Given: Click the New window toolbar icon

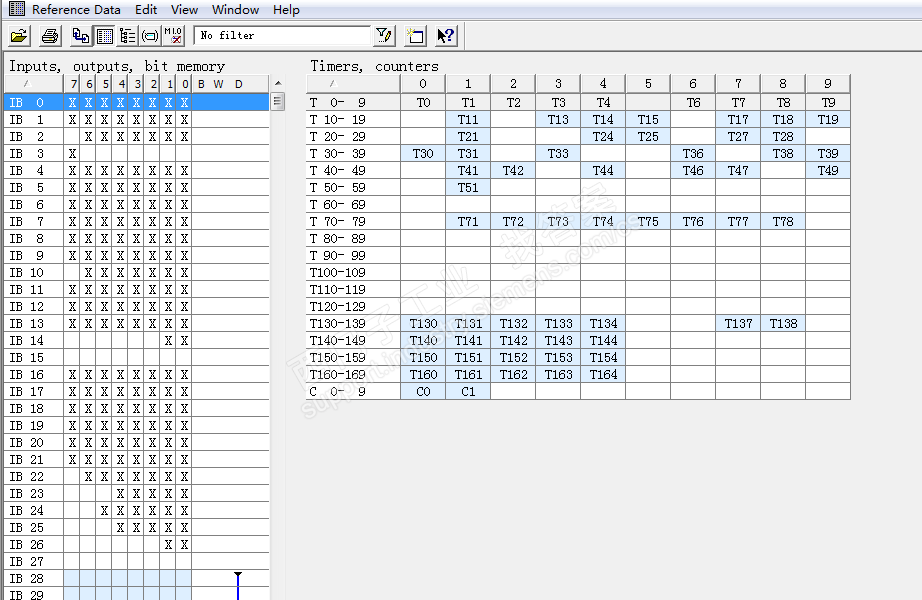Looking at the screenshot, I should [x=415, y=36].
